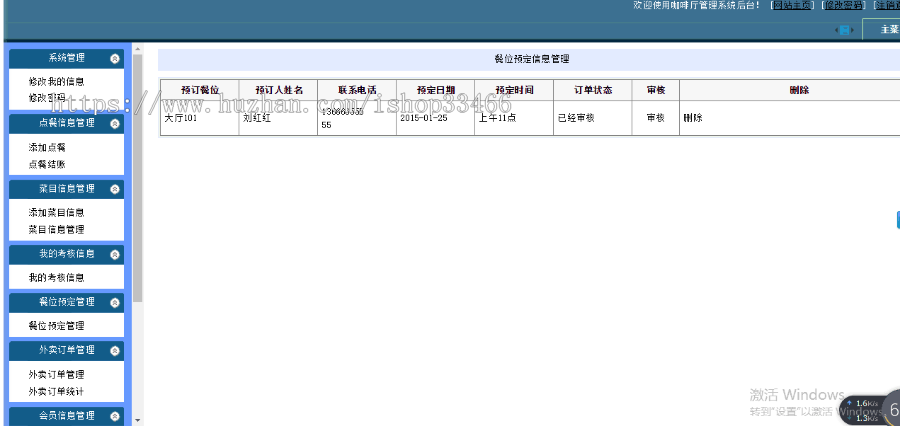Click the sidebar vertical scrollbar thumb
This screenshot has height=426, width=900.
[138, 179]
